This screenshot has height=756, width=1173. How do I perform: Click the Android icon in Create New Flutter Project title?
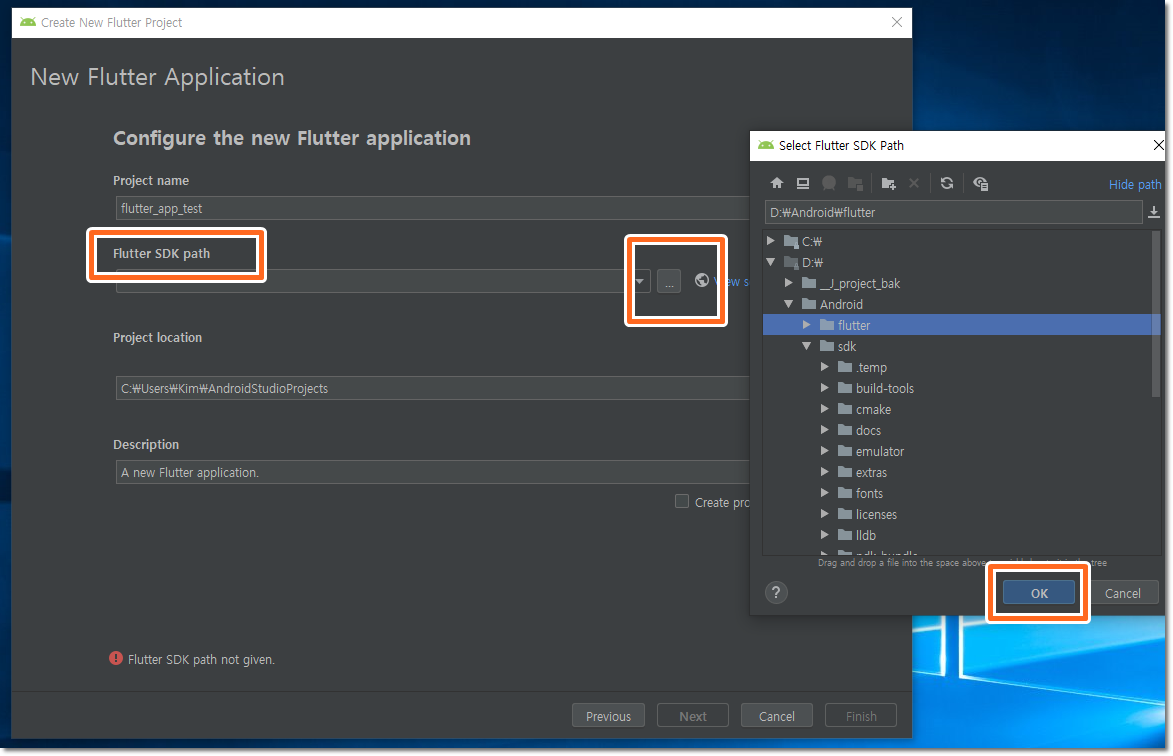[x=28, y=22]
